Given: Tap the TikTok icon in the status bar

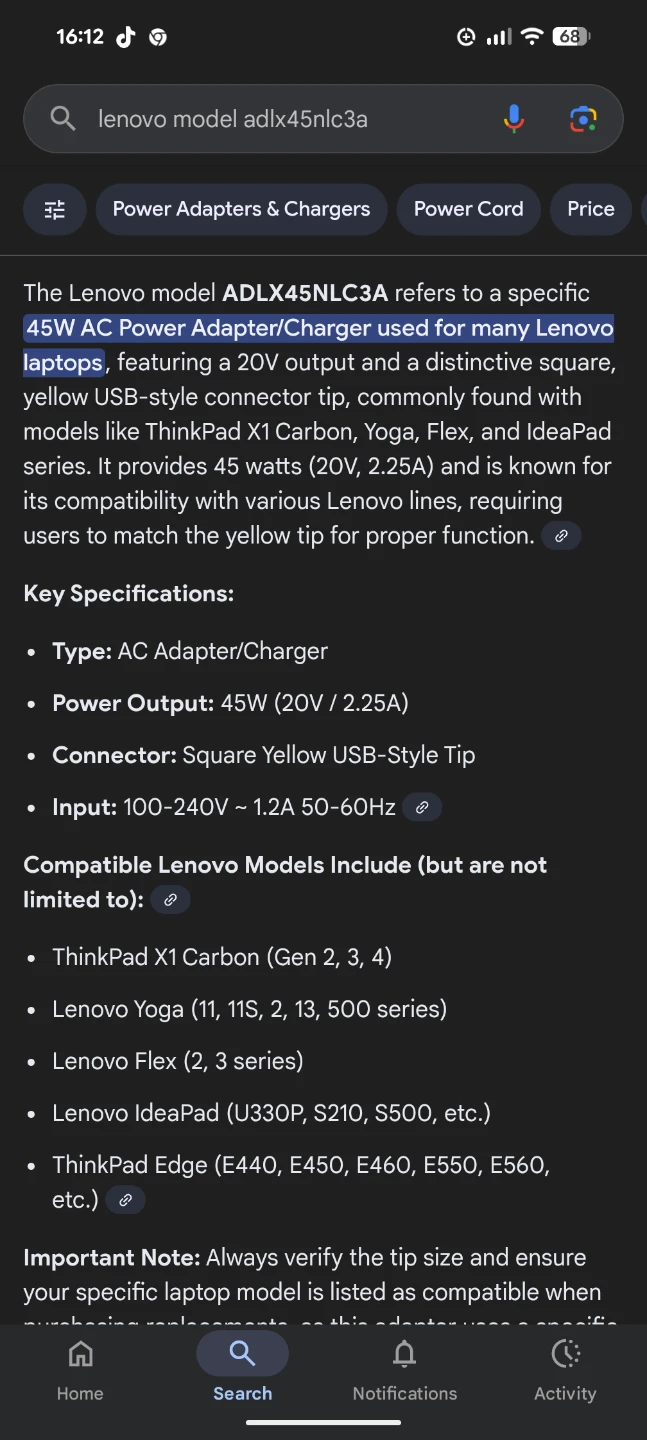Looking at the screenshot, I should pyautogui.click(x=125, y=37).
